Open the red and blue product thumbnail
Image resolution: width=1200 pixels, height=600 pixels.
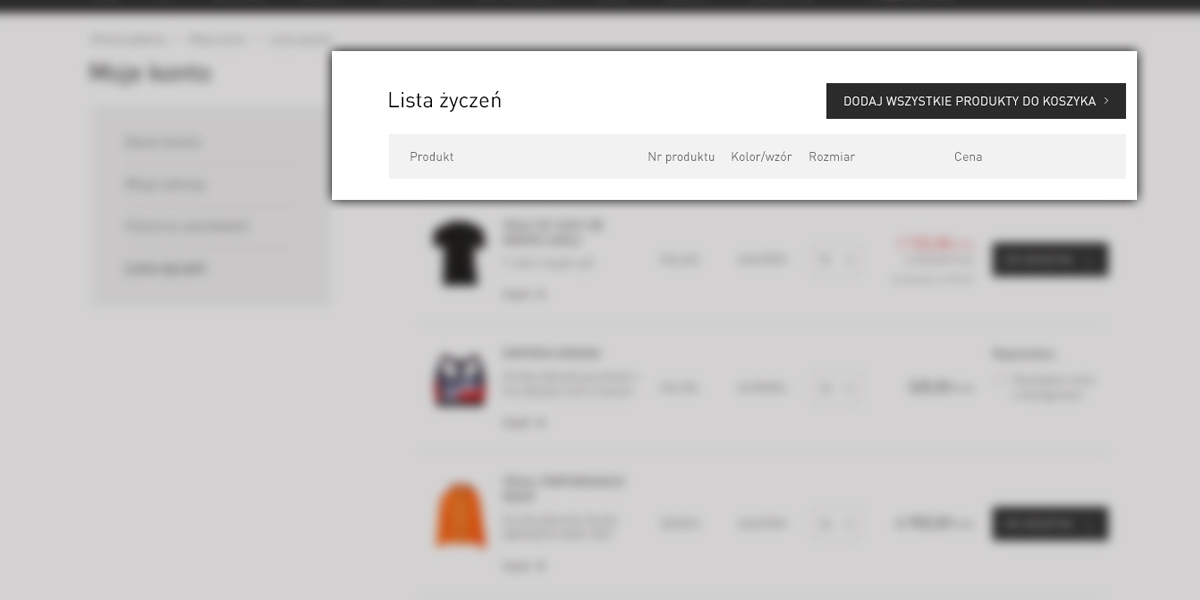click(x=459, y=381)
